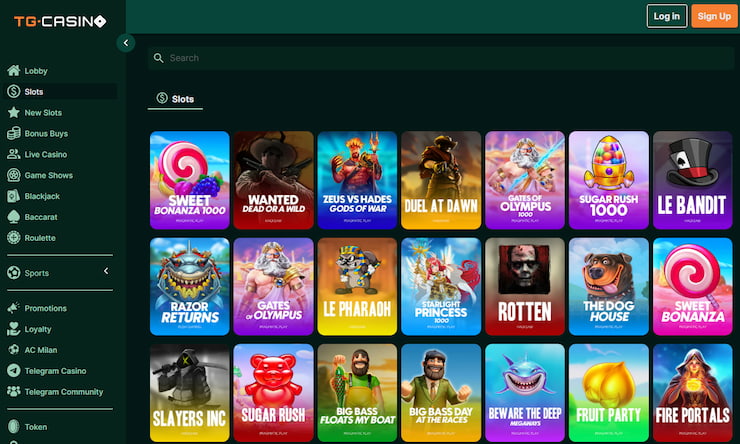Open the Promotions menu item
This screenshot has height=444, width=740.
pyautogui.click(x=45, y=308)
